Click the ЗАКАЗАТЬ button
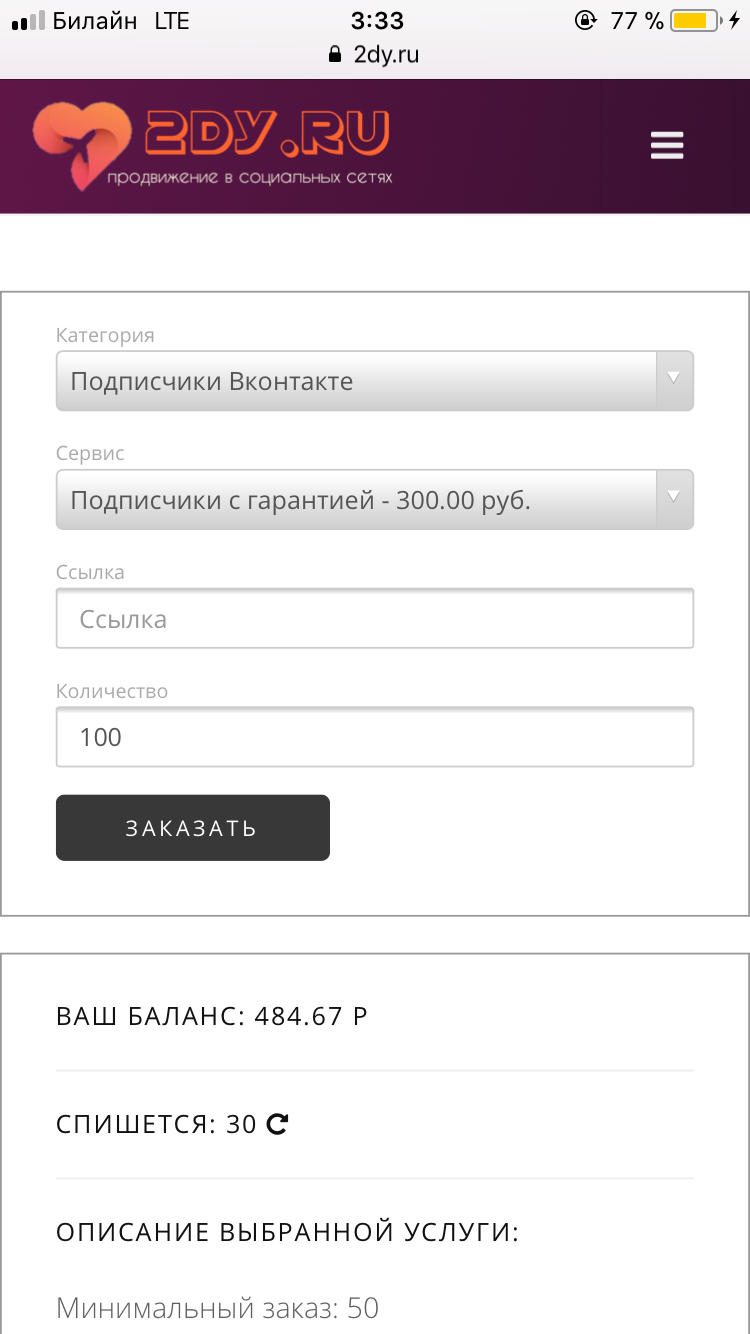The width and height of the screenshot is (750, 1334). click(x=192, y=828)
